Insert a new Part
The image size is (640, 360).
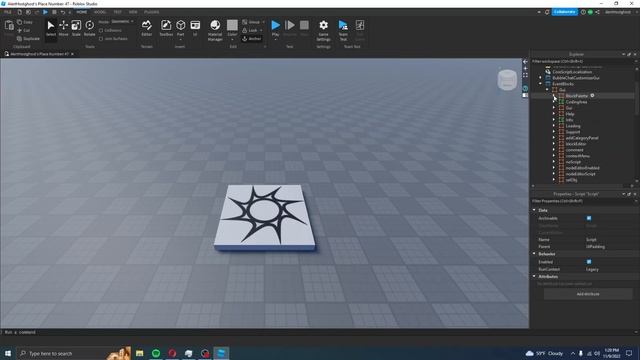tap(180, 29)
